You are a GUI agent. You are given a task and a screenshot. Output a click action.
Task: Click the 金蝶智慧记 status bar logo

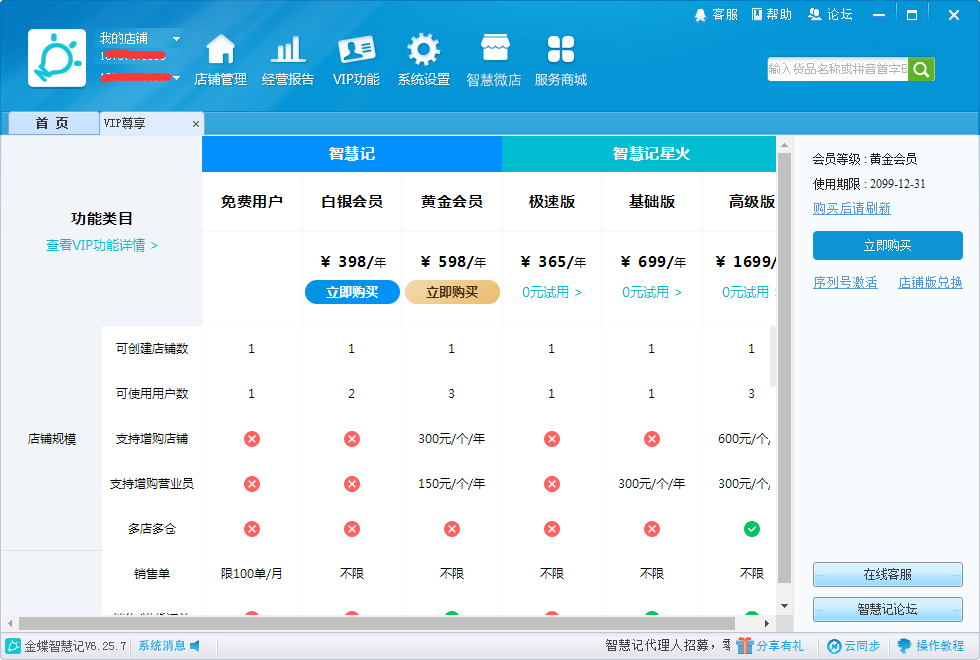point(12,646)
